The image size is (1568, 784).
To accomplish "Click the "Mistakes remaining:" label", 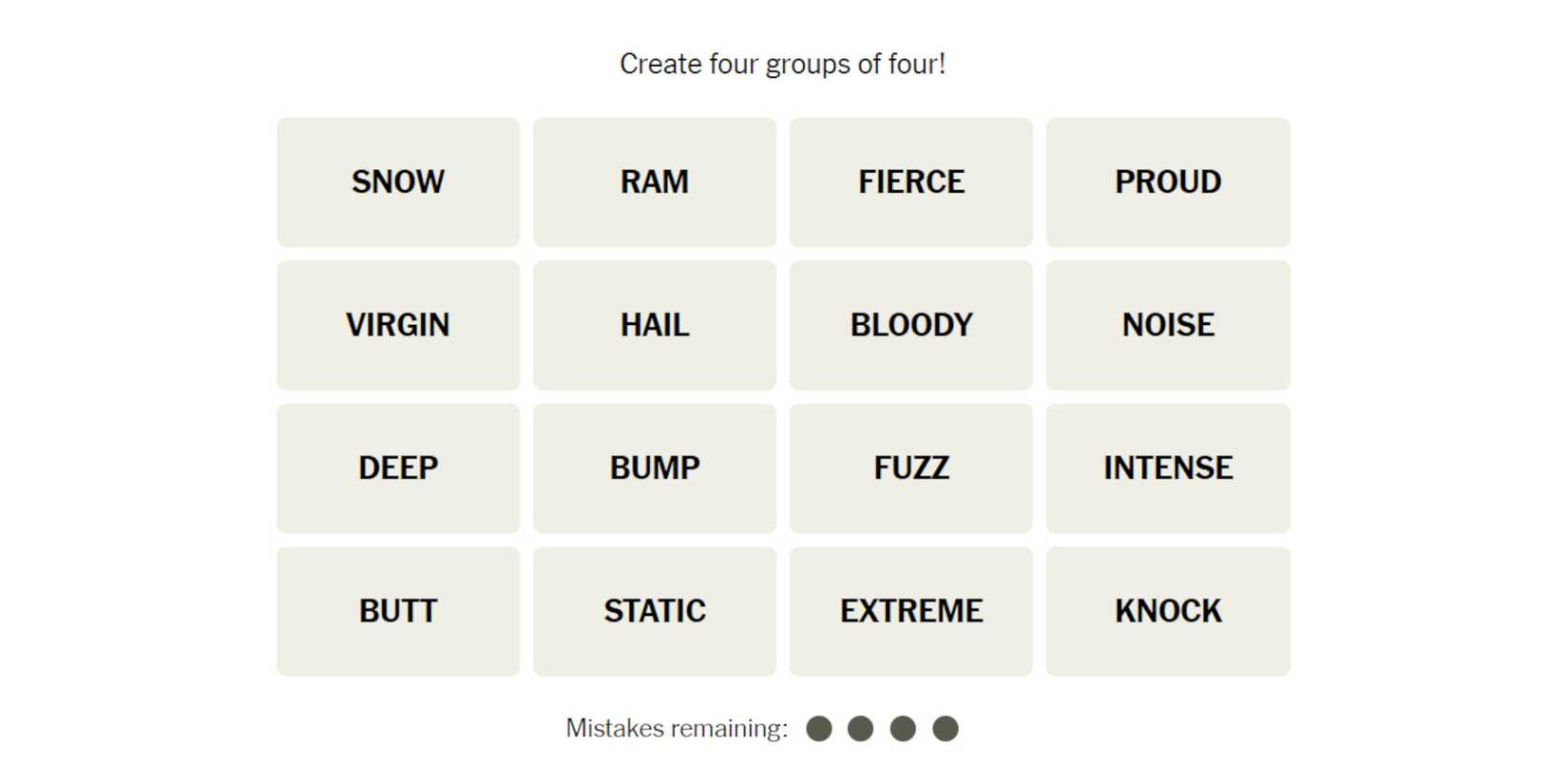I will 677,729.
